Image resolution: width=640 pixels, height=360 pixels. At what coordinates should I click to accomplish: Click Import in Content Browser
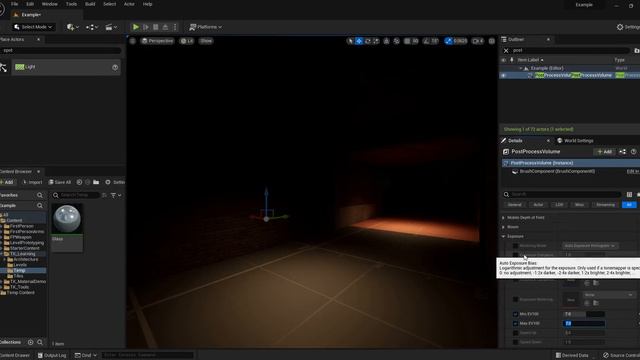pyautogui.click(x=32, y=182)
